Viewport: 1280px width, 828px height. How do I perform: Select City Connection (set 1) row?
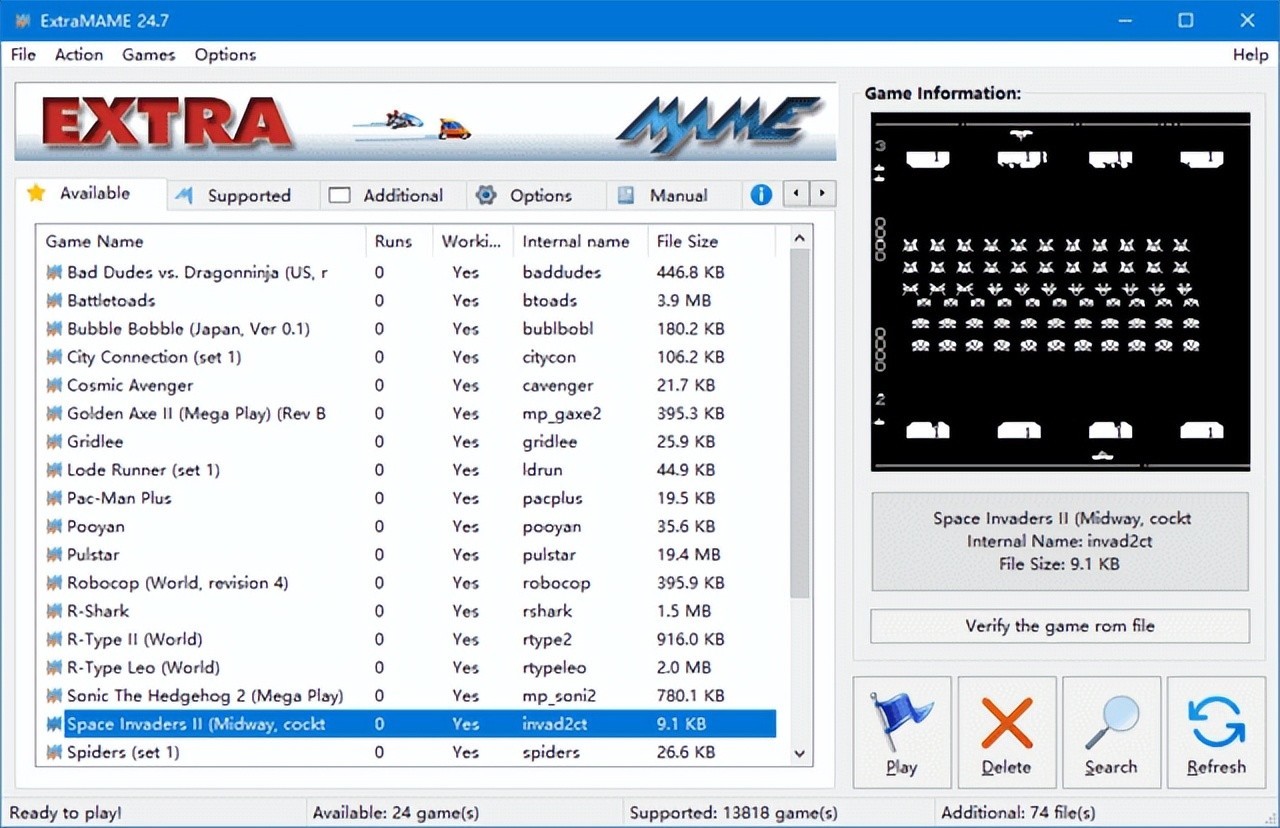point(406,357)
